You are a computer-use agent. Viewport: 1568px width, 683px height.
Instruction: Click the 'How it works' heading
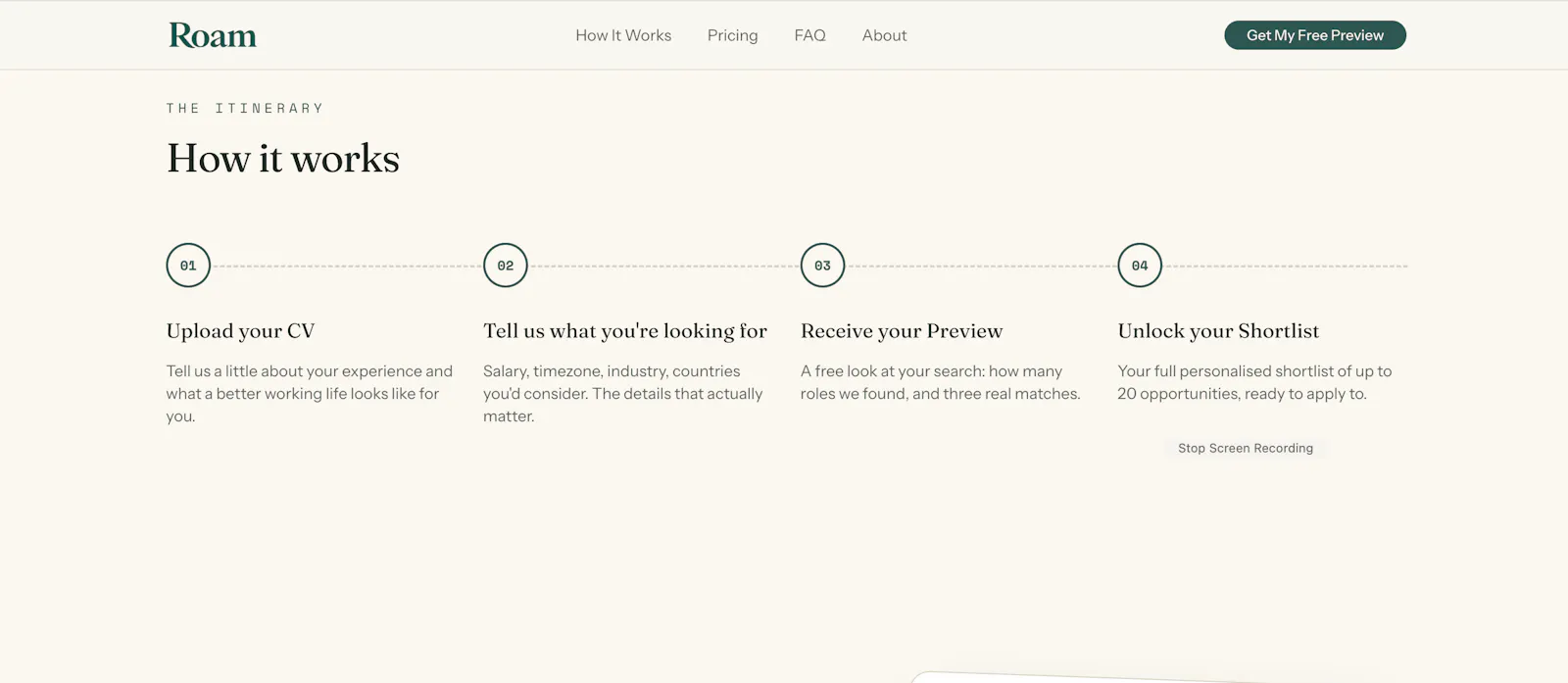[x=283, y=159]
